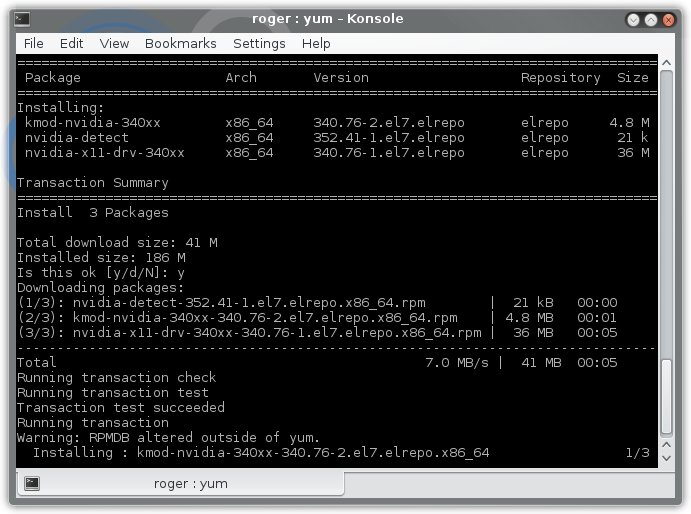This screenshot has width=691, height=514.
Task: Click 'Transaction Summary' heading
Action: coord(93,183)
